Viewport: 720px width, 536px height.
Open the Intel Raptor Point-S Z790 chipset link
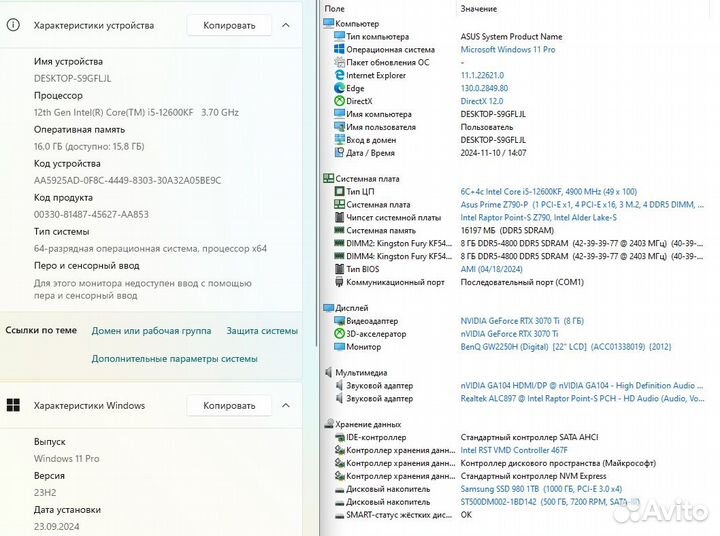point(538,217)
